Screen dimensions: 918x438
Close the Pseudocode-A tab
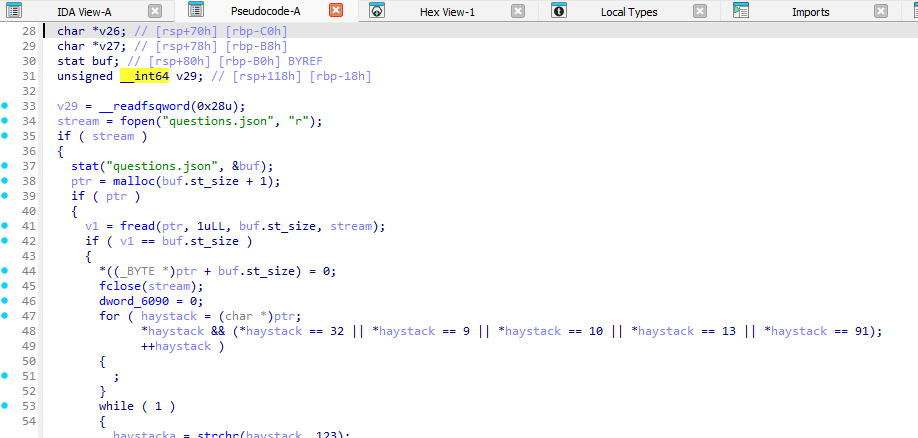[x=336, y=12]
